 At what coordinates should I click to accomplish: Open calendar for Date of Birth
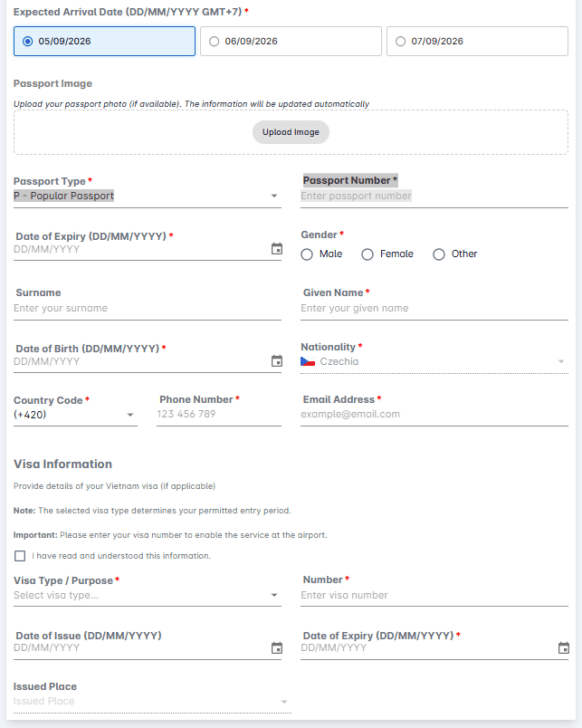[x=277, y=361]
